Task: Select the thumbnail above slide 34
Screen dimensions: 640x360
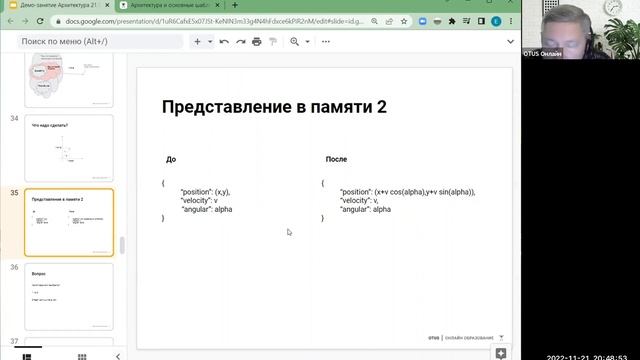Action: (x=69, y=80)
